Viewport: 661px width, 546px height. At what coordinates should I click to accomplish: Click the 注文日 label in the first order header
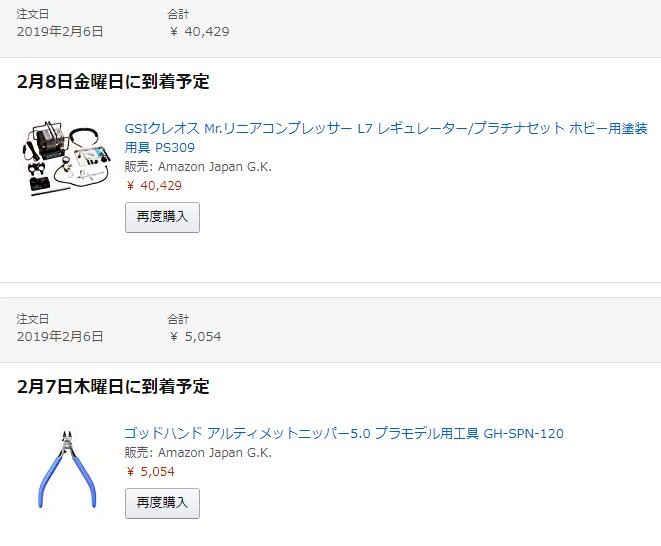33,14
